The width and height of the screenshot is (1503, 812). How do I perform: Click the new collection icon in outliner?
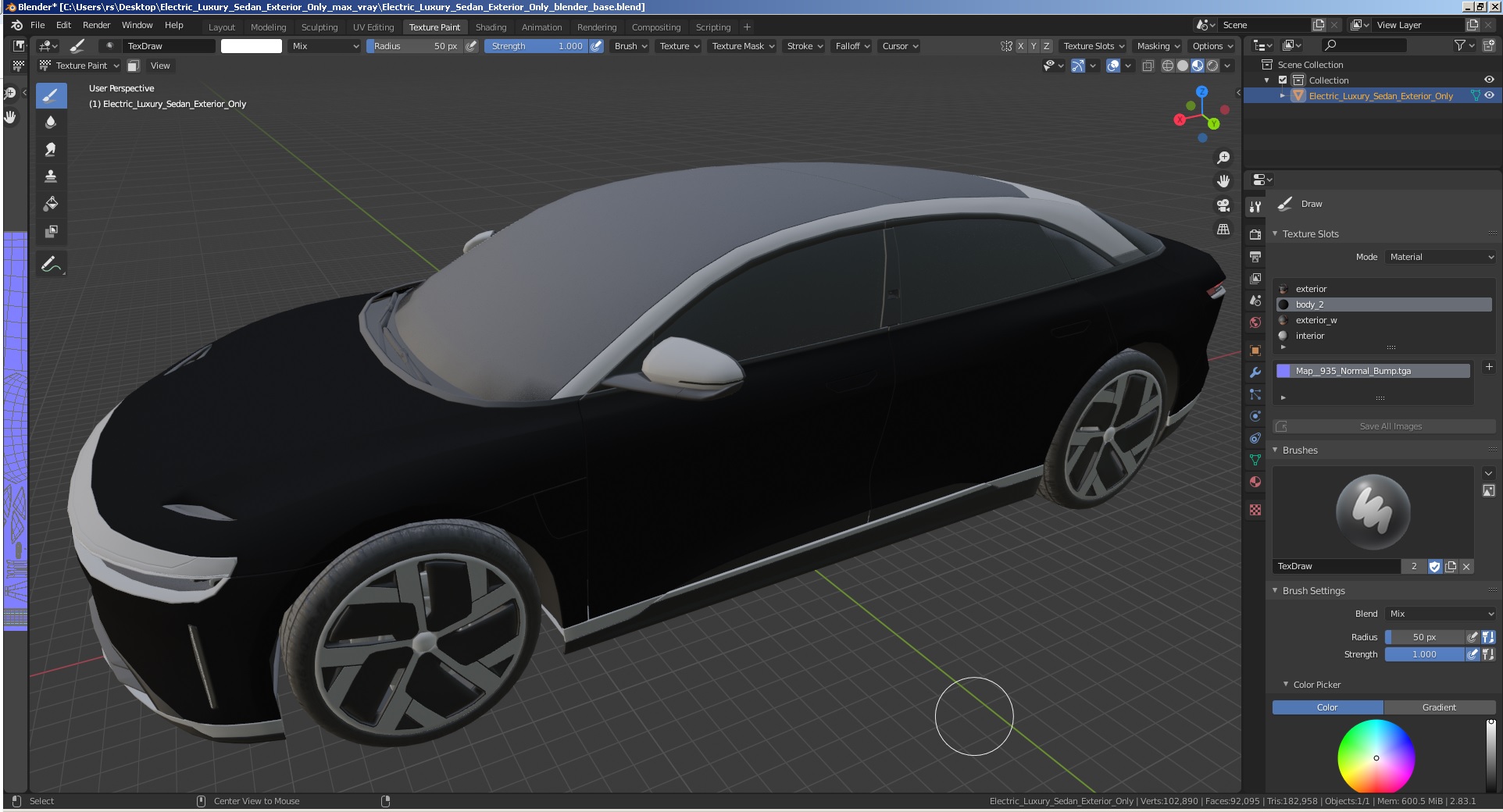click(1489, 46)
